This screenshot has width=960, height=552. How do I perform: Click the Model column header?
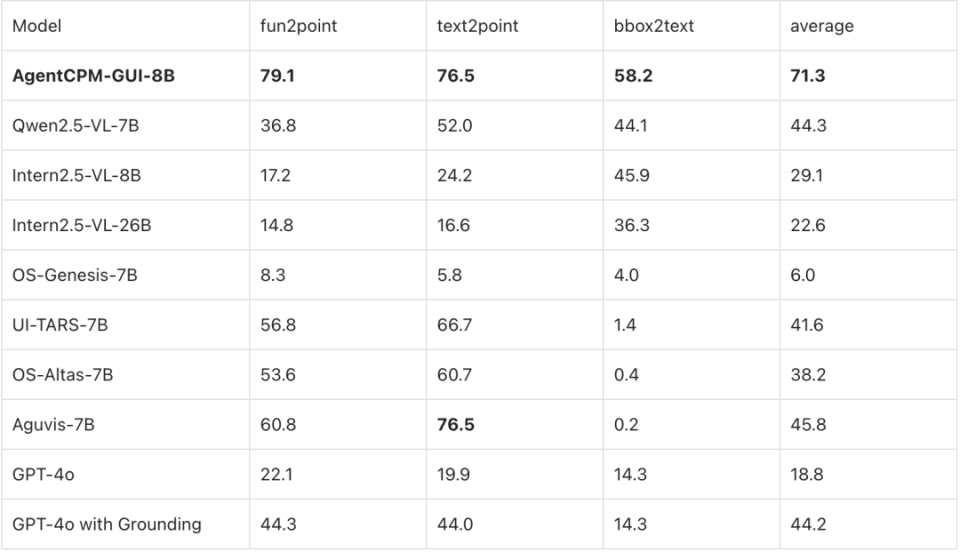click(36, 26)
